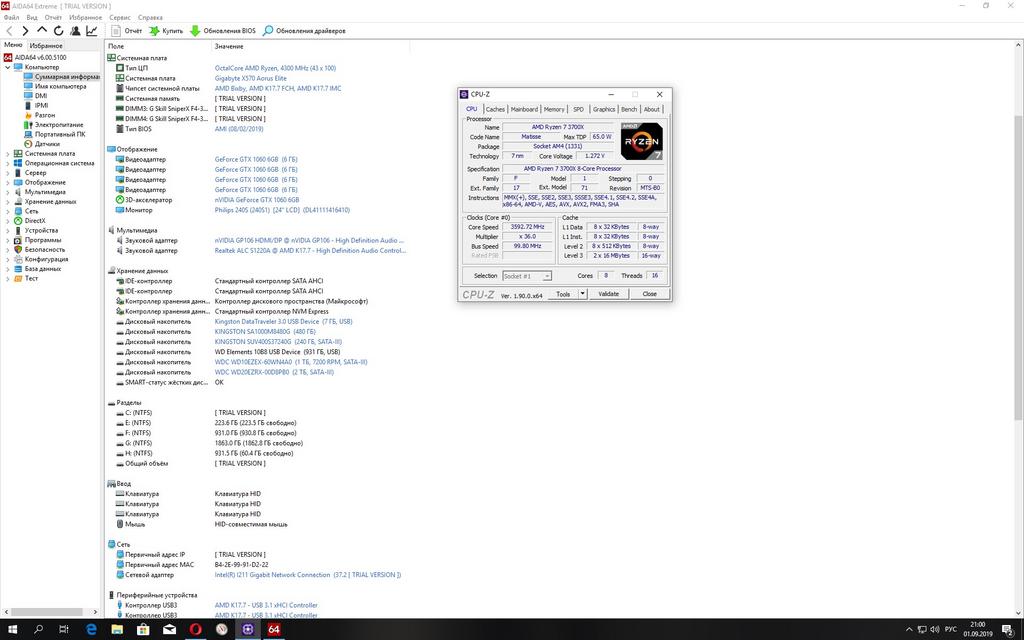
Task: Expand the Мультимедиа node in the tree
Action: point(7,192)
